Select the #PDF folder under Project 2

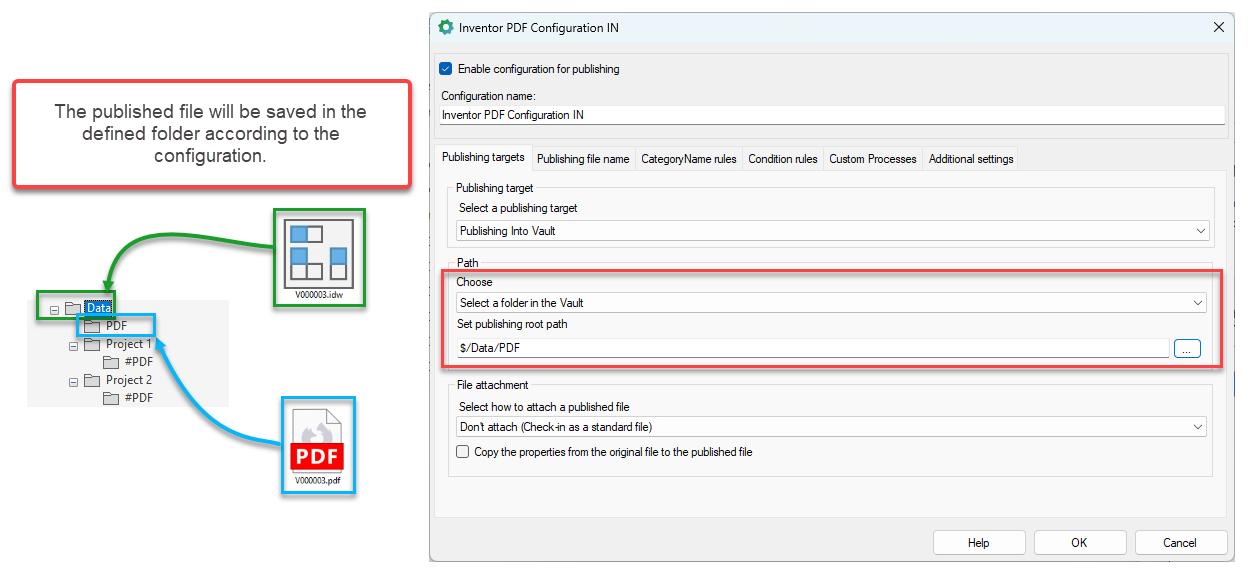point(138,398)
